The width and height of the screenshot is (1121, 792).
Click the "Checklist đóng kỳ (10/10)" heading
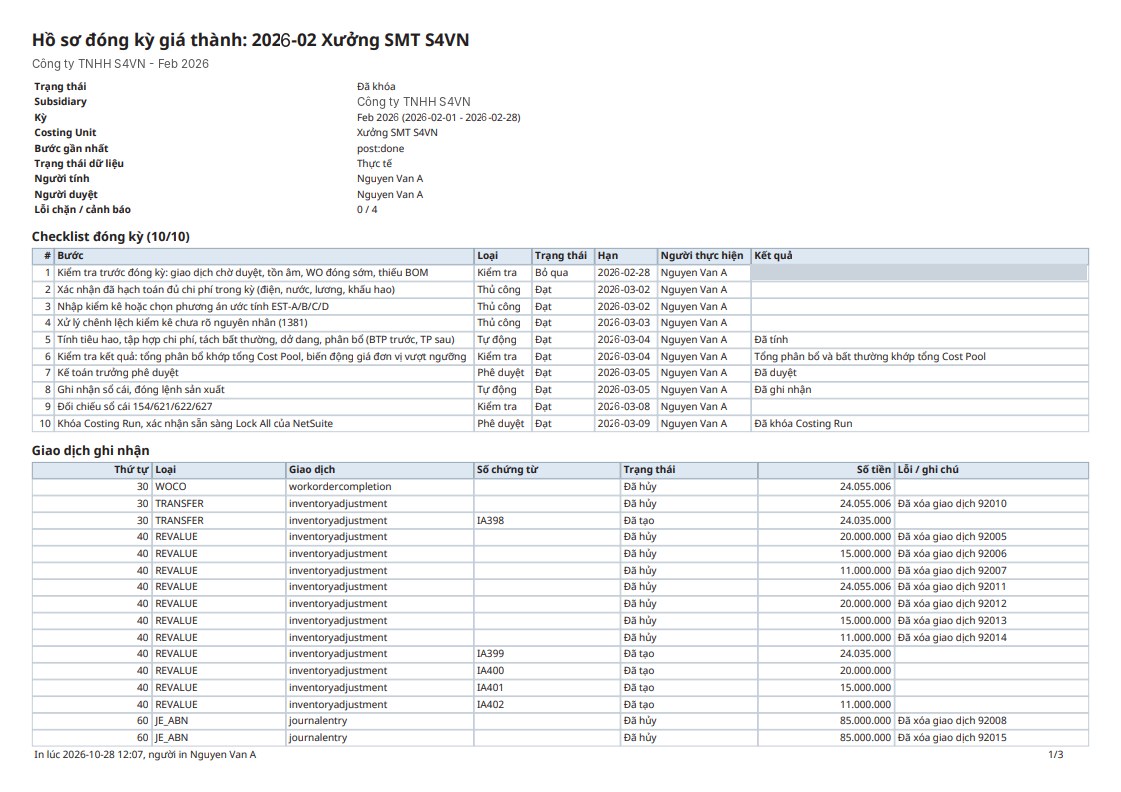(x=111, y=237)
